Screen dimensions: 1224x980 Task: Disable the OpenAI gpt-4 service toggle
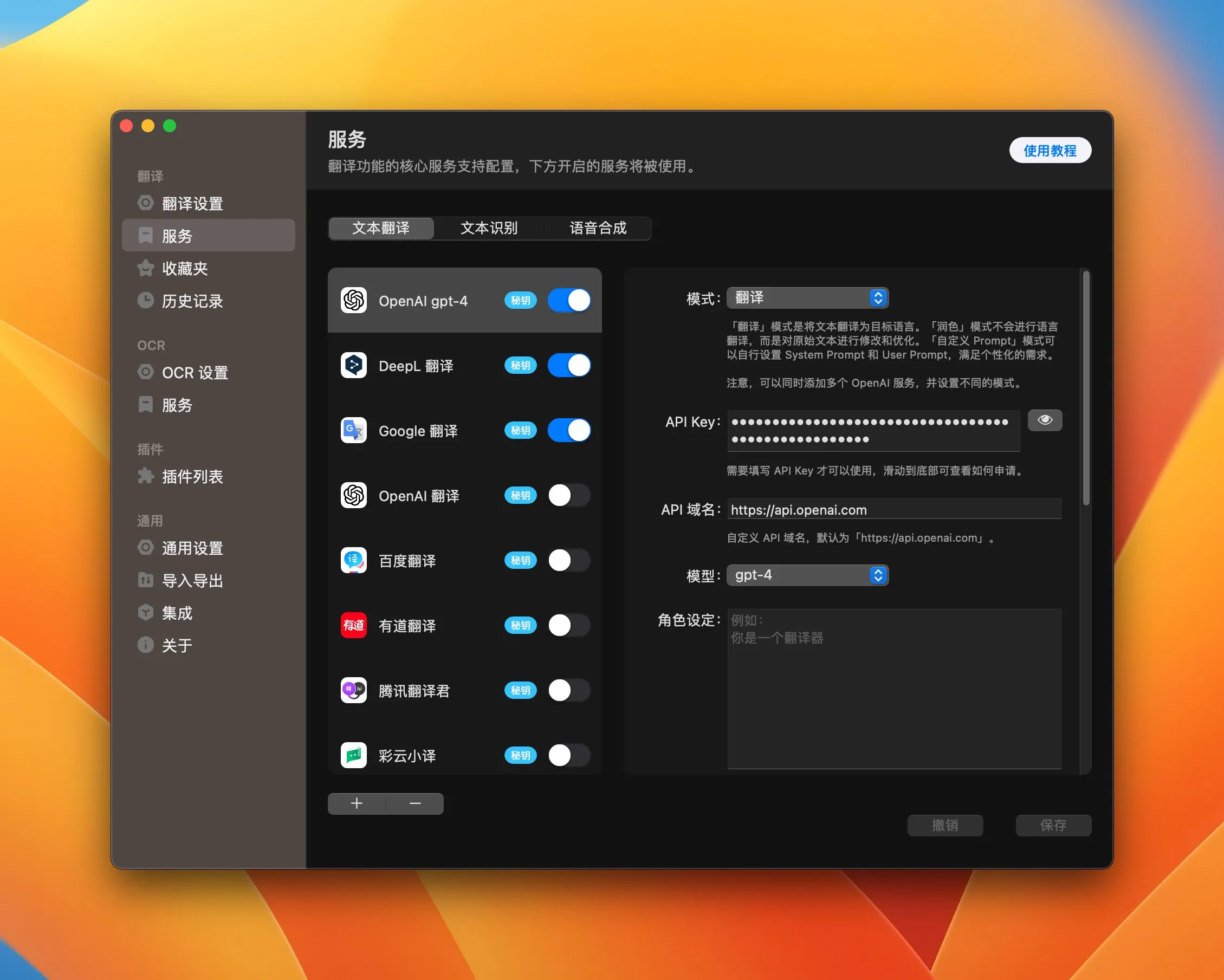click(x=569, y=300)
